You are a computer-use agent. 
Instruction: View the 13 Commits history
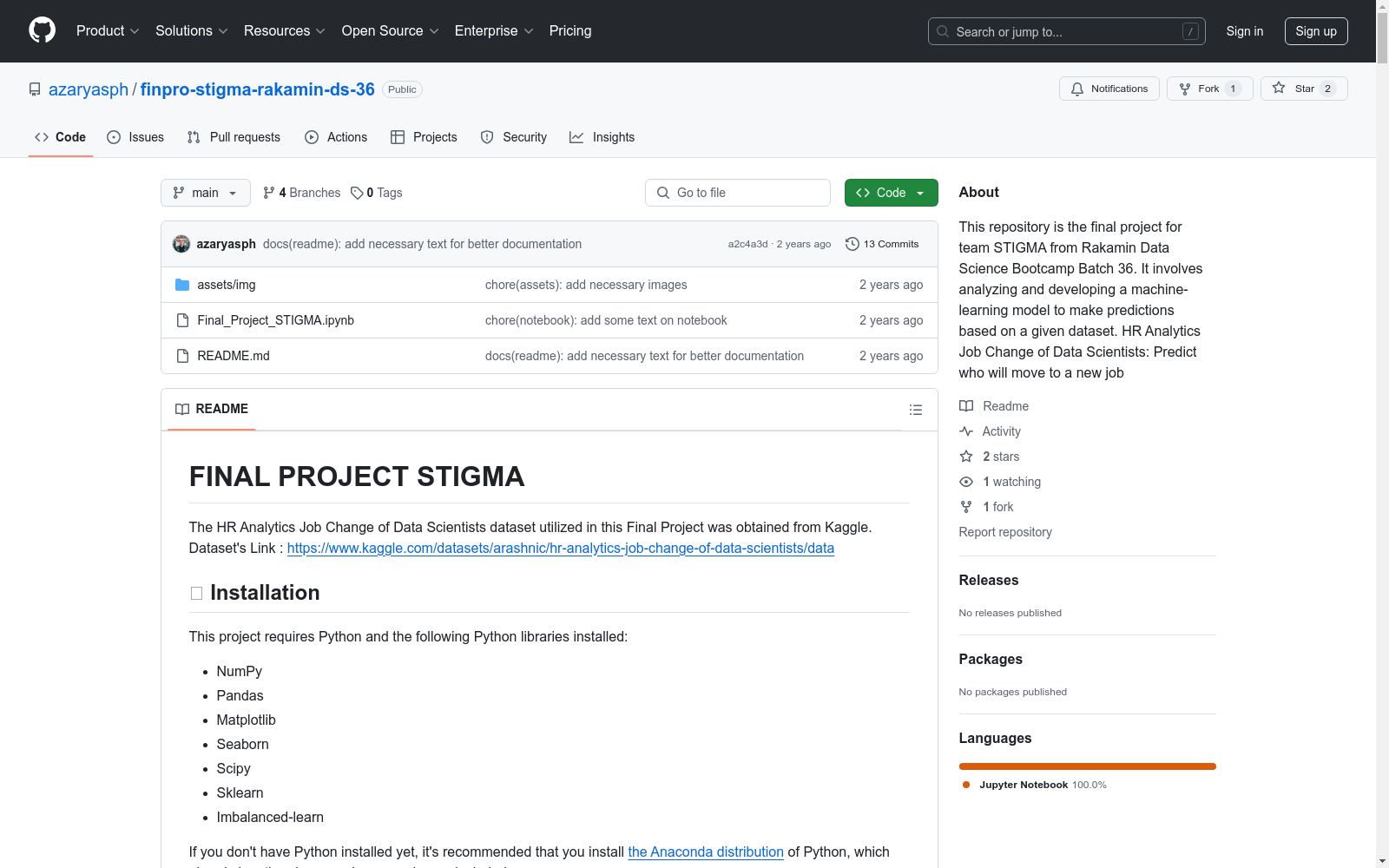pyautogui.click(x=882, y=244)
